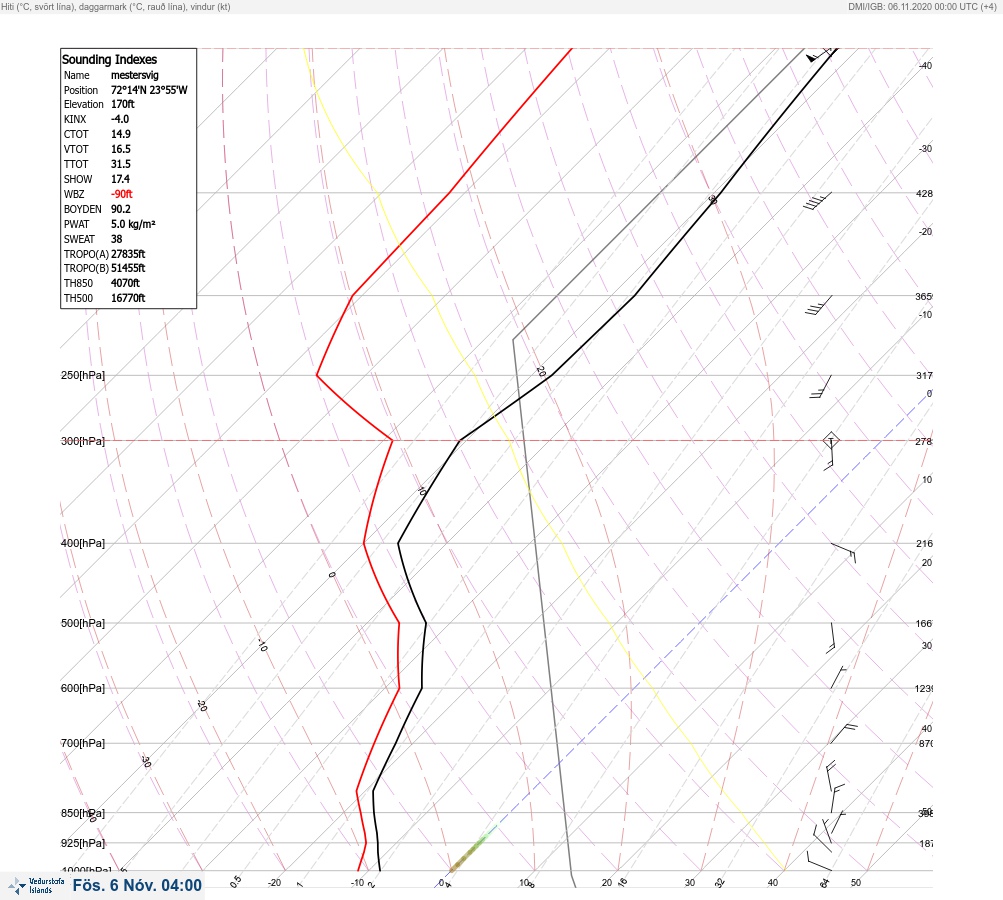Click the green-brown highlighted segment near surface
Viewport: 1003px width, 900px height.
[x=471, y=851]
